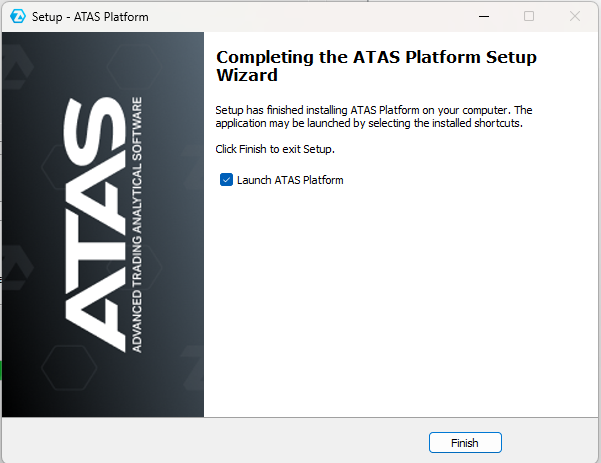This screenshot has height=463, width=601.
Task: Click the Finish button to exit Setup
Action: 465,443
